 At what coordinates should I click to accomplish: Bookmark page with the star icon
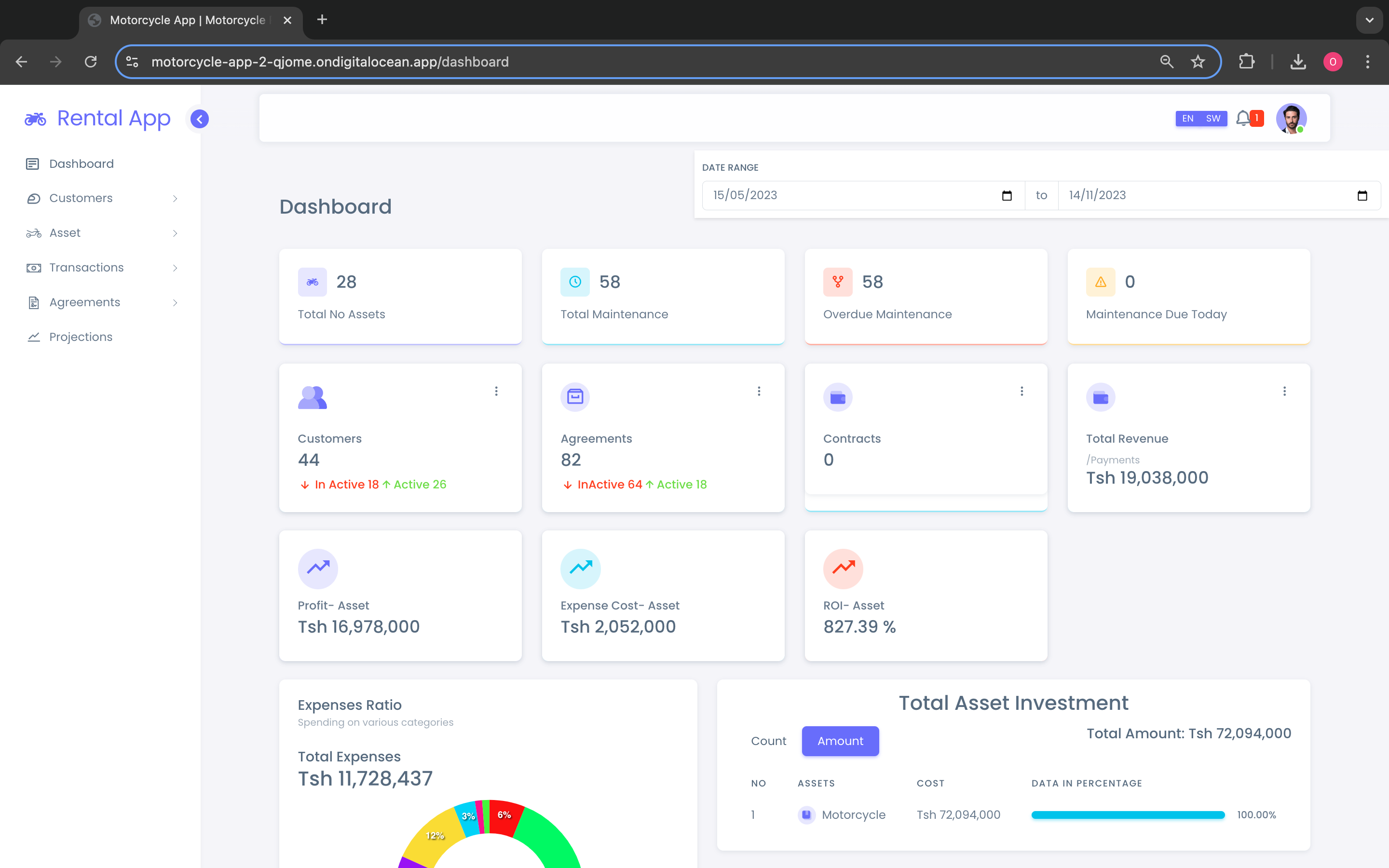1198,62
